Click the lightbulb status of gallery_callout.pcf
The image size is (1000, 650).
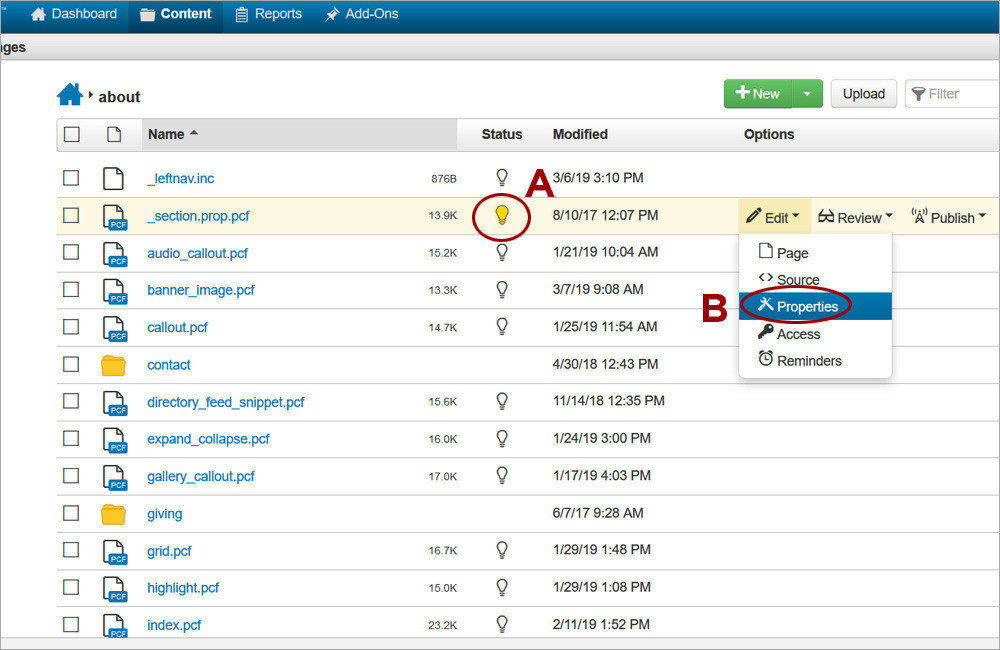point(502,475)
